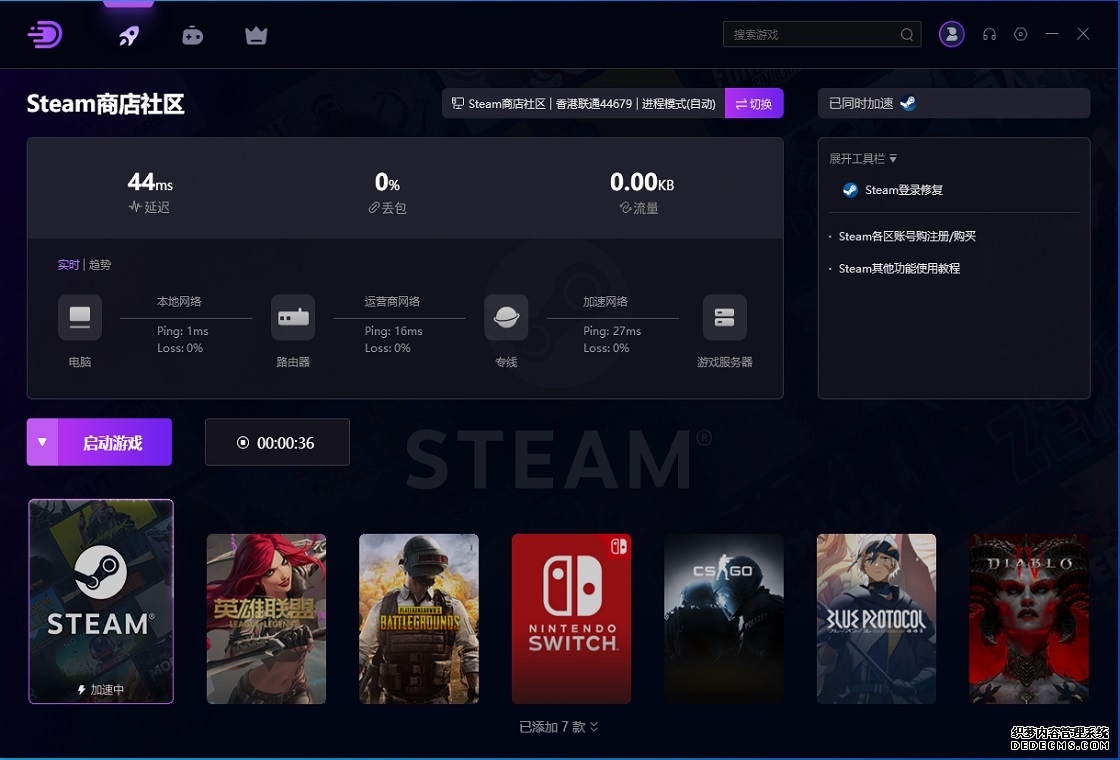
Task: Open the game controller library icon
Action: (x=192, y=36)
